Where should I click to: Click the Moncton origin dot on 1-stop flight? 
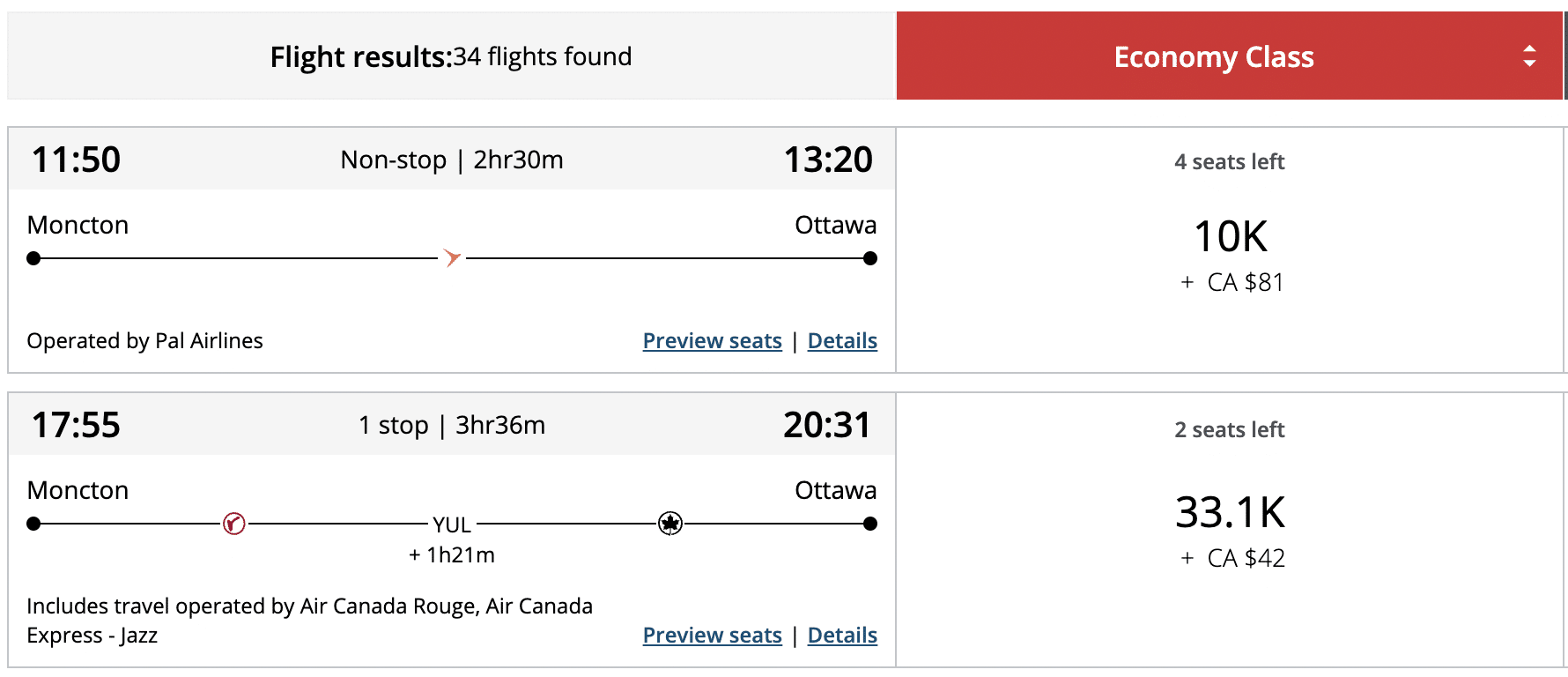pyautogui.click(x=33, y=524)
